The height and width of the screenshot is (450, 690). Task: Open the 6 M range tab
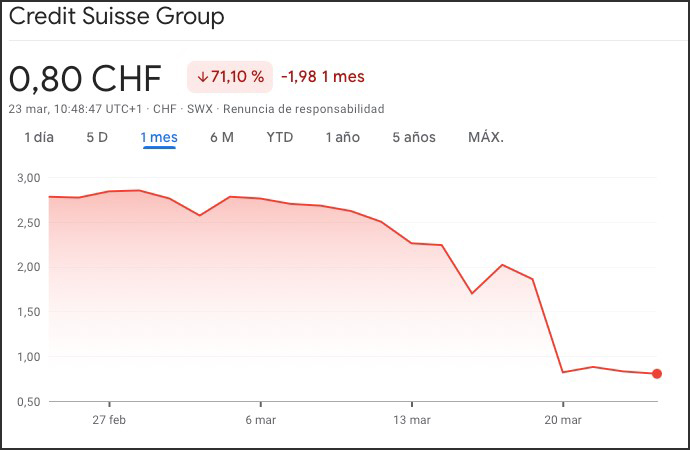click(x=222, y=137)
